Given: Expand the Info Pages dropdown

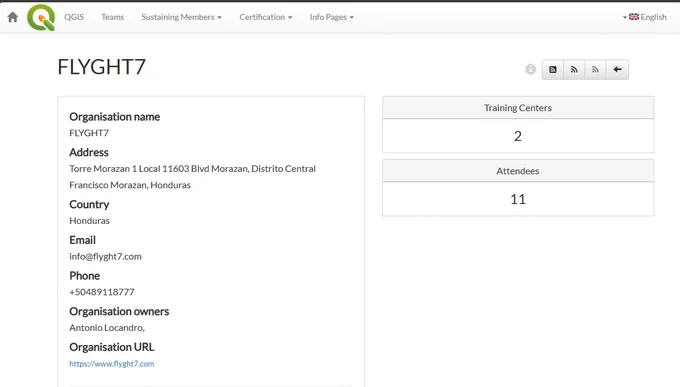Looking at the screenshot, I should [x=332, y=17].
